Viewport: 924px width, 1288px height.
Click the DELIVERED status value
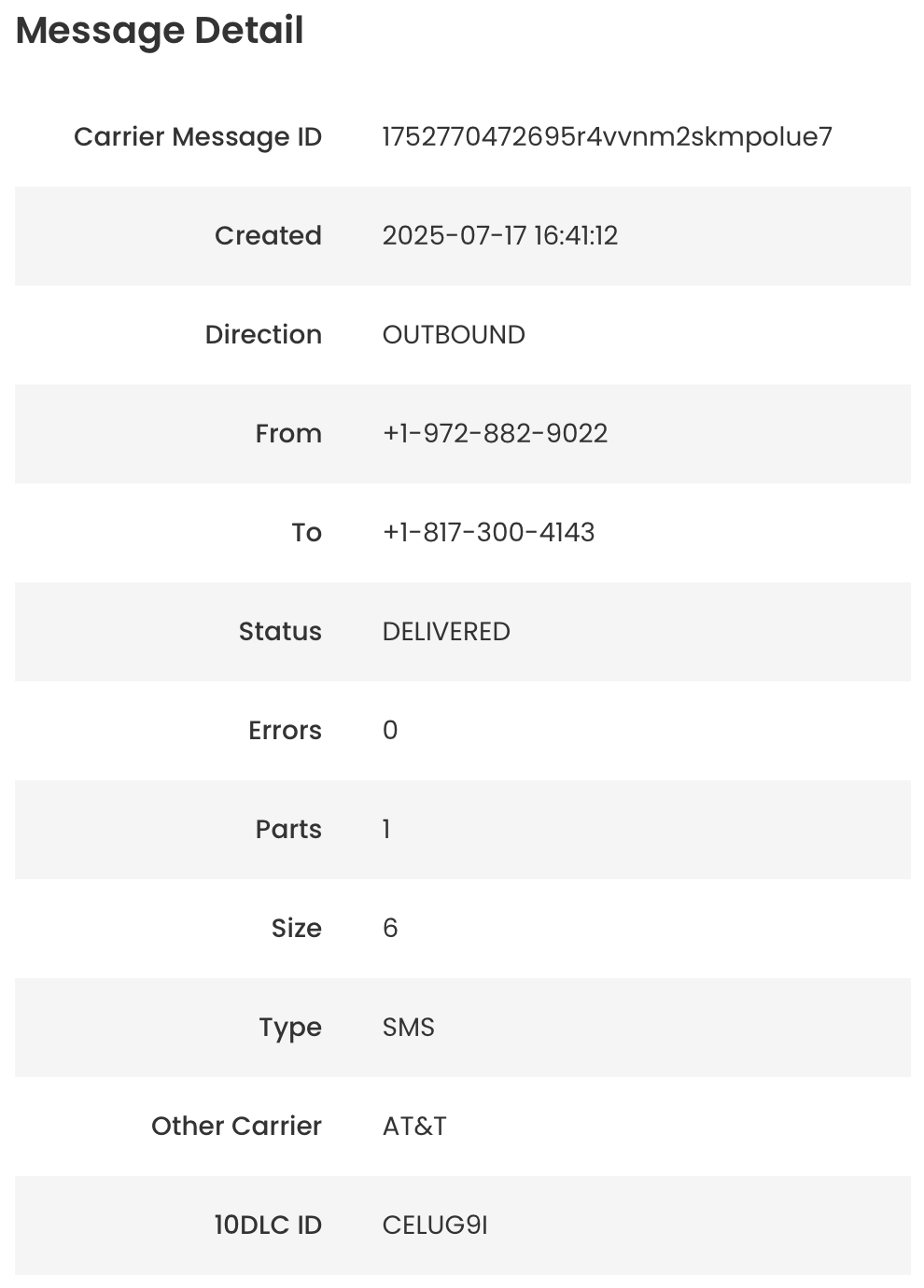[x=446, y=632]
